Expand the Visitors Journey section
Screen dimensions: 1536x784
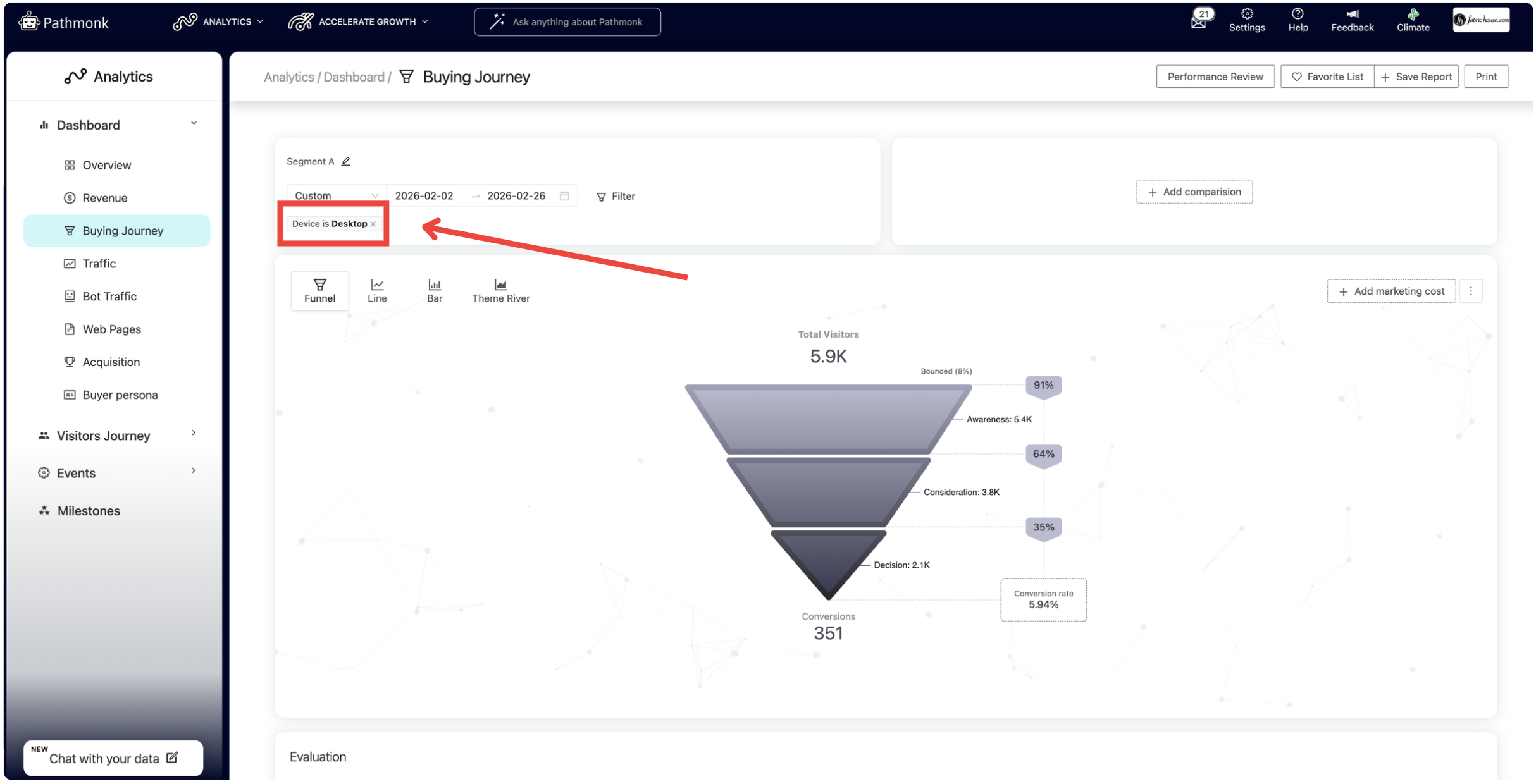[x=194, y=434]
